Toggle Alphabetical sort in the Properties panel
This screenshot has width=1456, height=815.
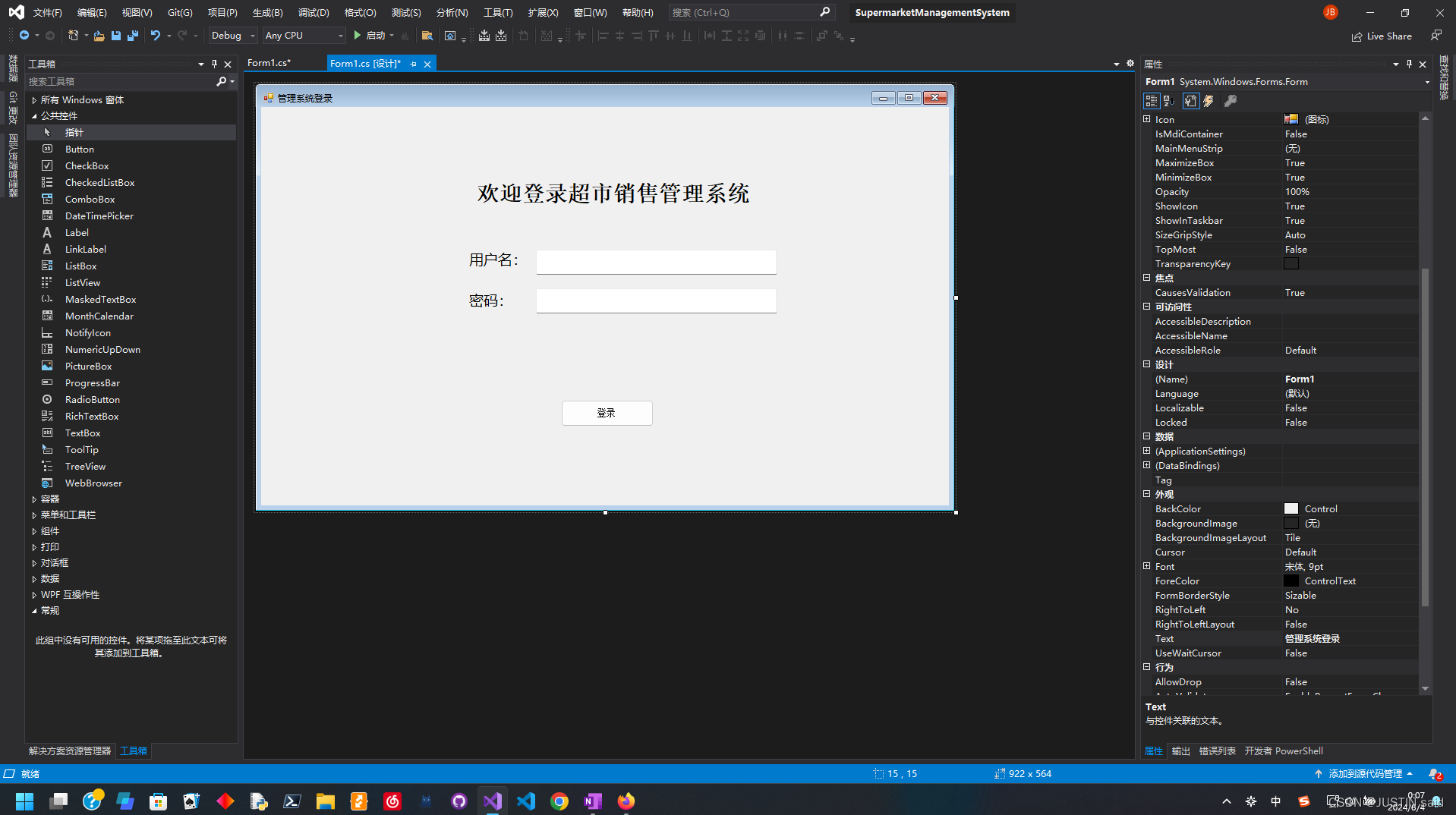1169,101
